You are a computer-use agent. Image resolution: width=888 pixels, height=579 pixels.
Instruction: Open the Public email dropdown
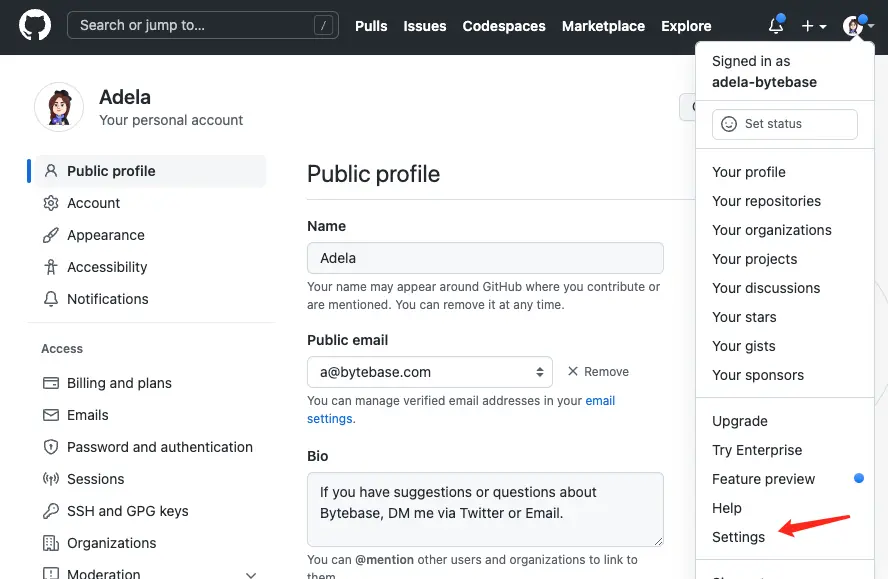point(430,371)
